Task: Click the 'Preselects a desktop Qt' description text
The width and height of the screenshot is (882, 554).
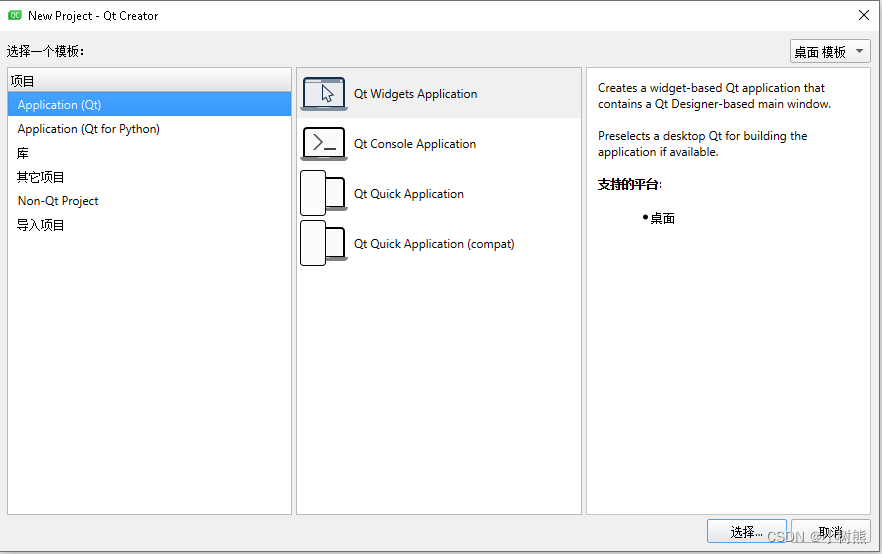Action: point(702,144)
